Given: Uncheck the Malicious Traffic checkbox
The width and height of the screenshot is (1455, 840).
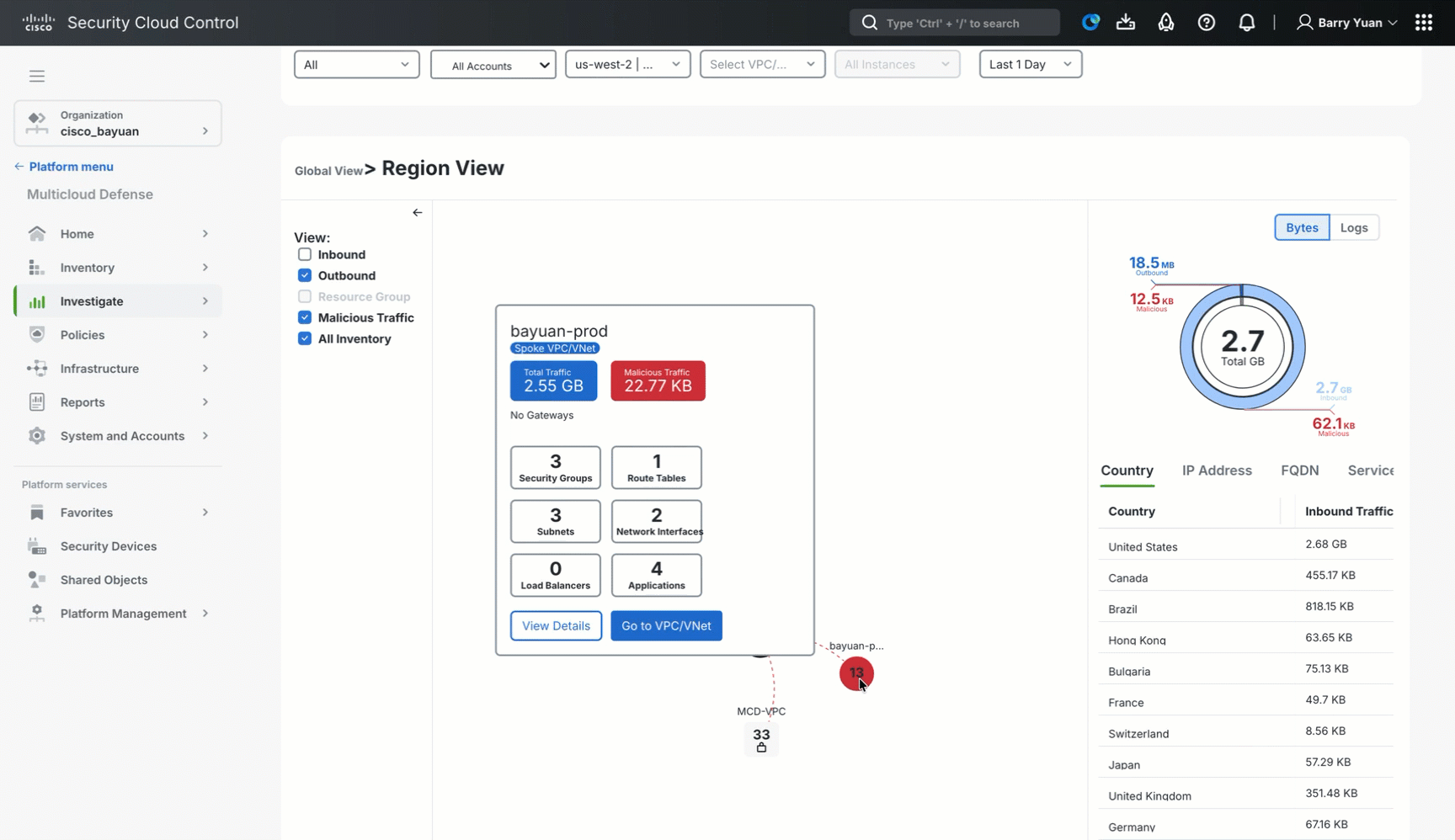Looking at the screenshot, I should tap(305, 317).
